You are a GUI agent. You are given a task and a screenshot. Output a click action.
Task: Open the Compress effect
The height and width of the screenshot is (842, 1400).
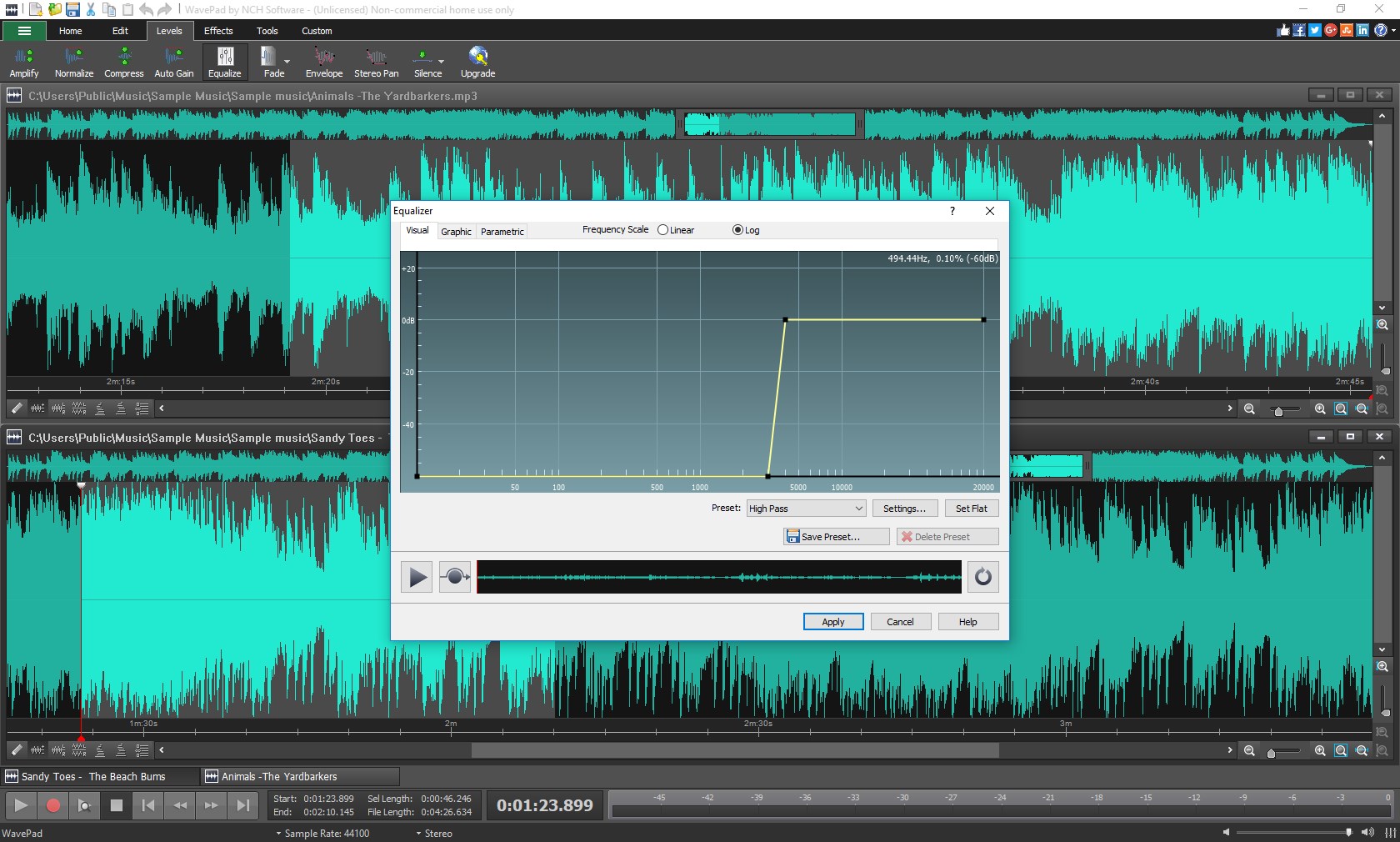(123, 61)
